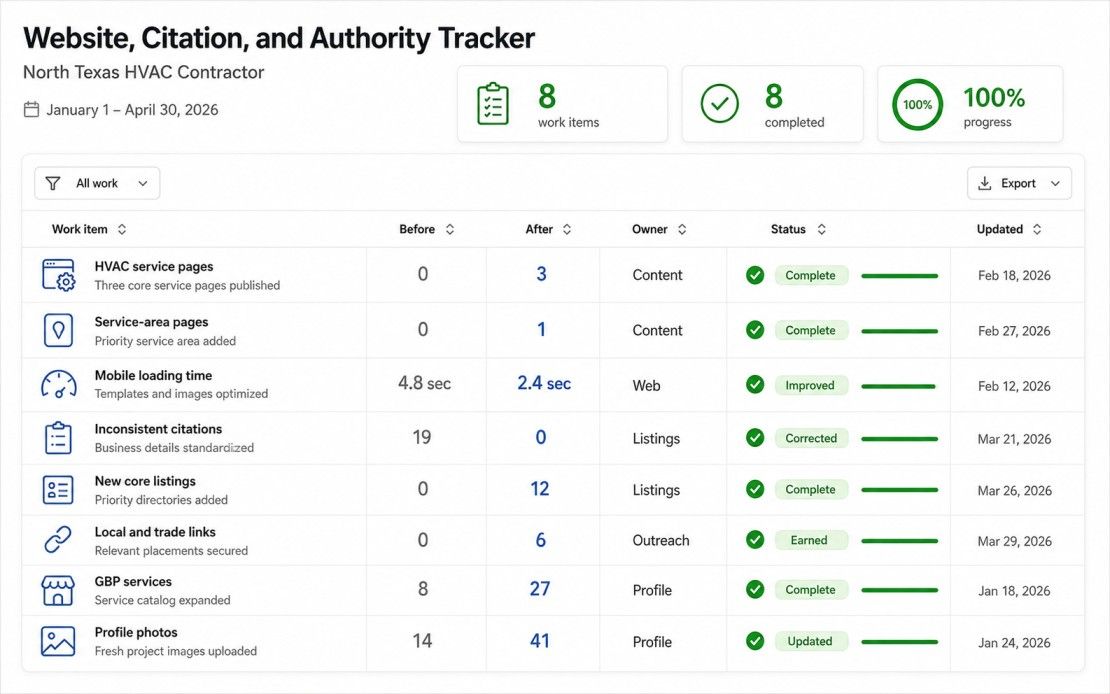Click green check for Inconsistent citations
This screenshot has width=1110, height=694.
pyautogui.click(x=755, y=438)
